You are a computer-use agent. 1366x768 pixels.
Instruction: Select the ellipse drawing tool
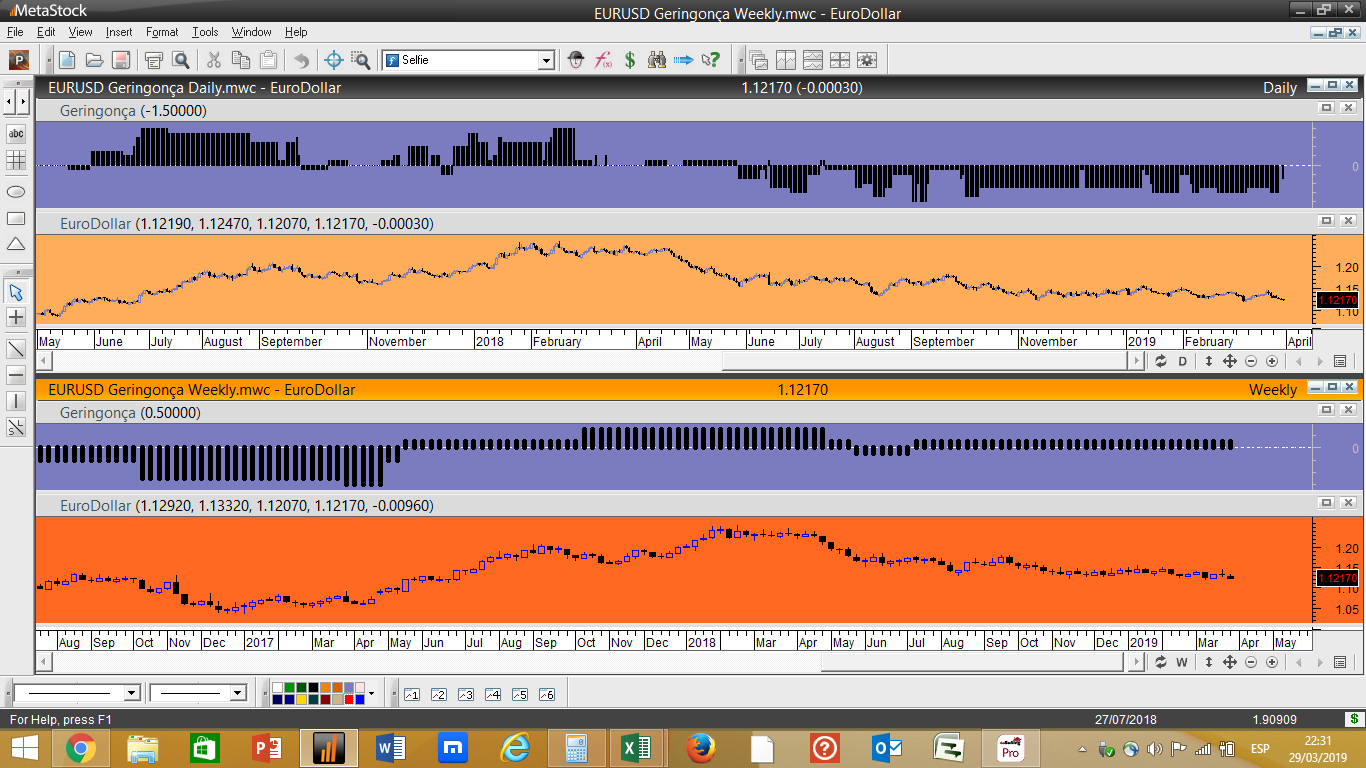coord(16,191)
